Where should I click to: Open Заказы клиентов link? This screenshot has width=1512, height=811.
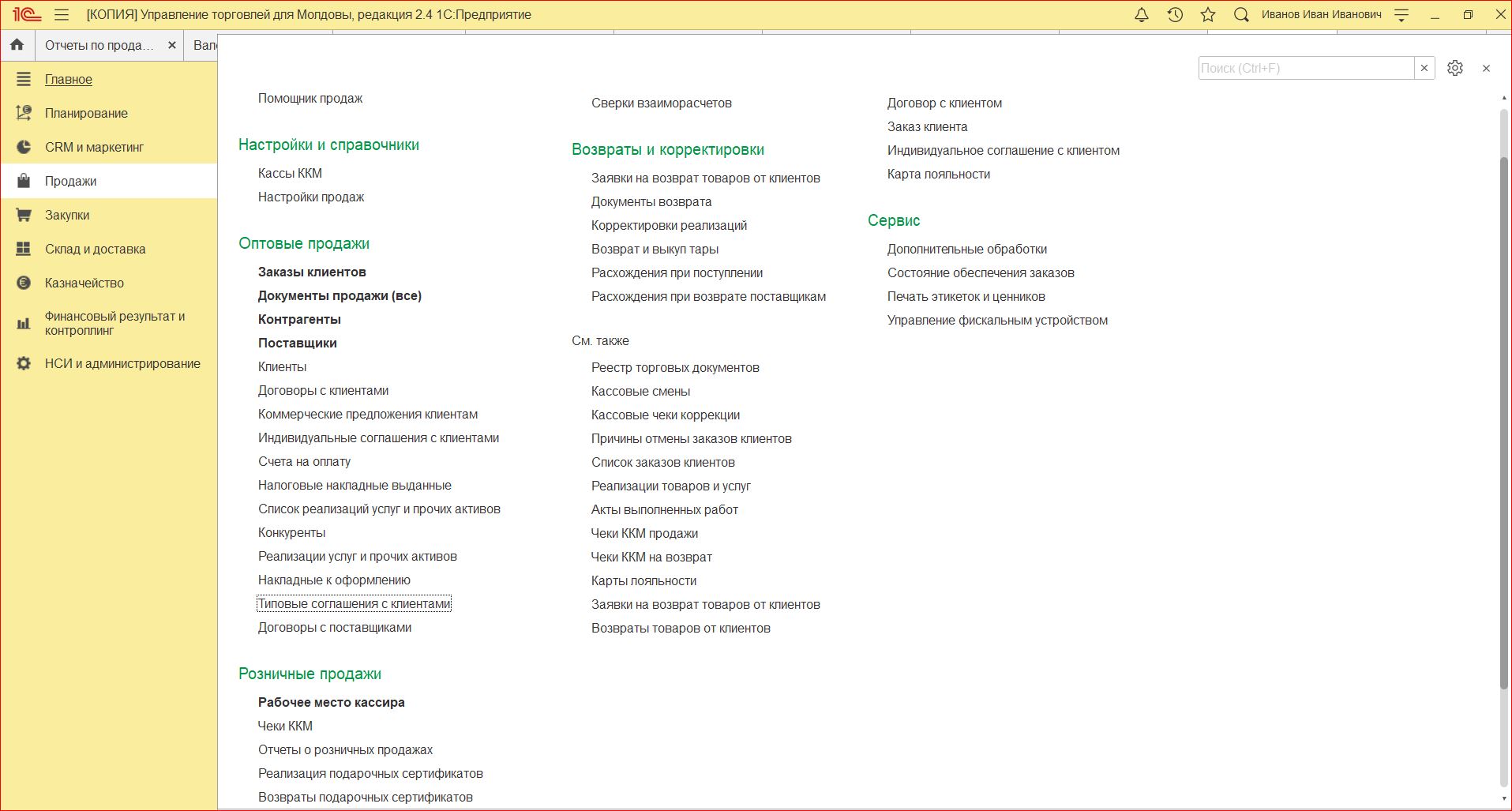pos(312,272)
